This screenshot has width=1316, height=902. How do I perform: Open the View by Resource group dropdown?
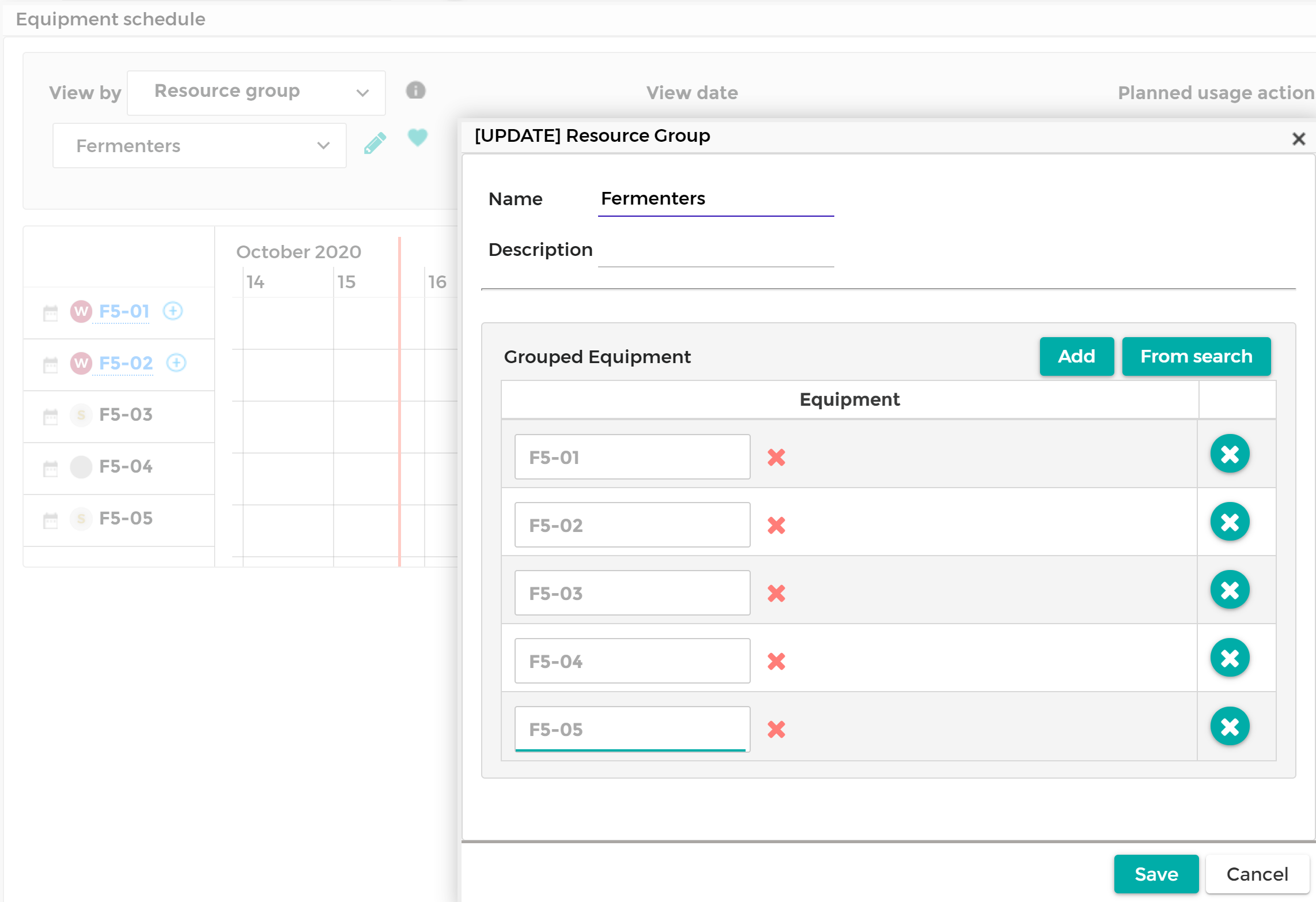[256, 93]
